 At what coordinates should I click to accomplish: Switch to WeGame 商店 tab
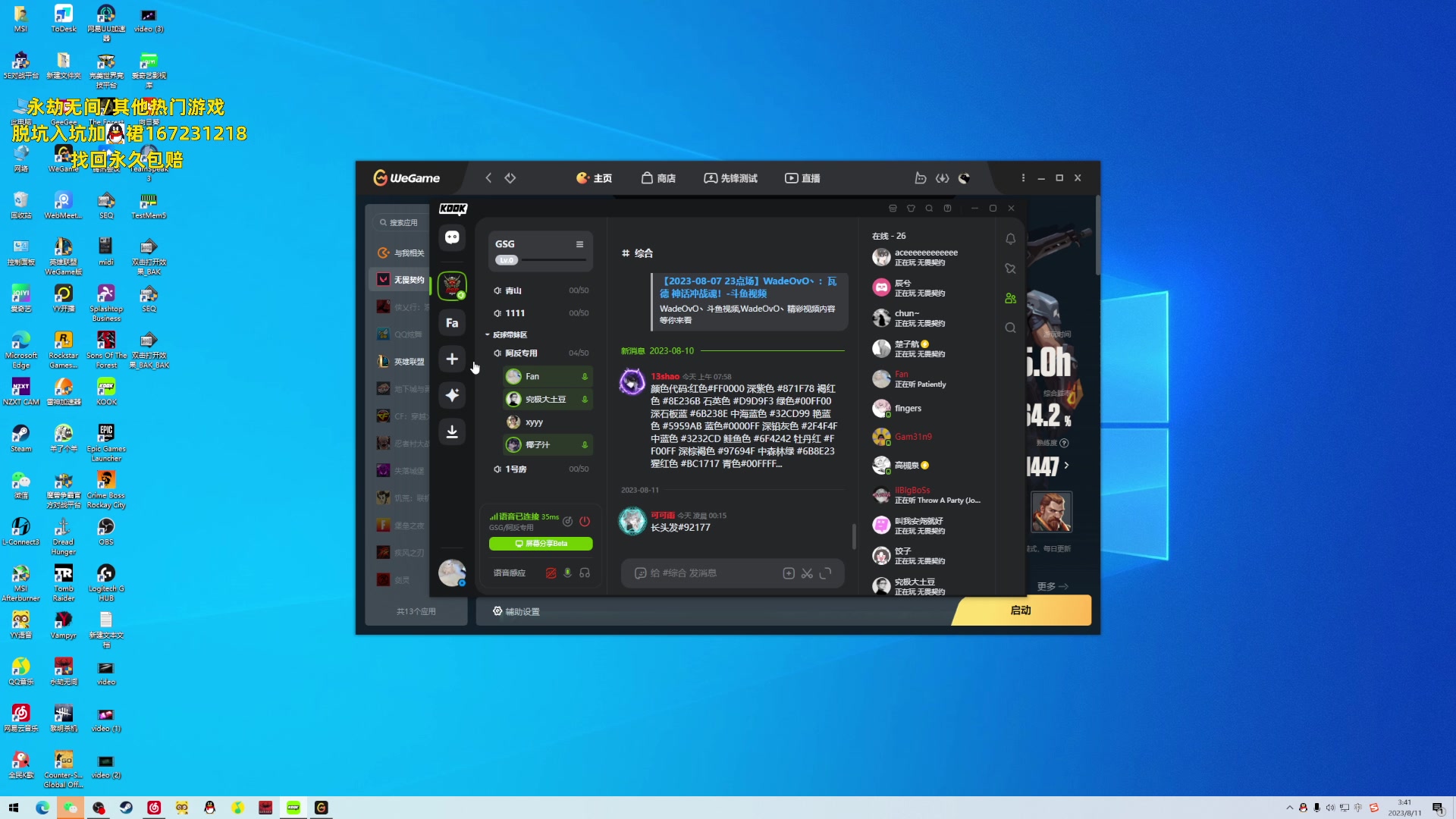(x=658, y=178)
